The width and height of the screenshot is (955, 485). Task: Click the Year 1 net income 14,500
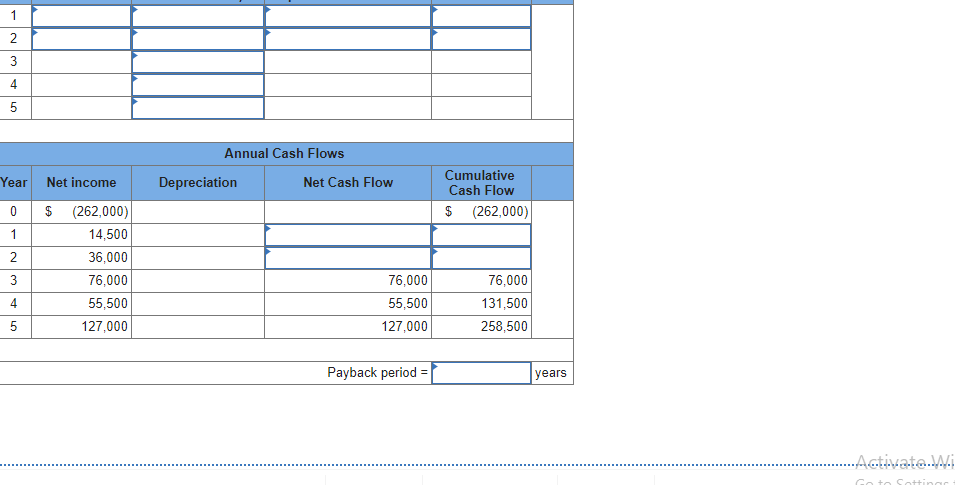tap(108, 235)
